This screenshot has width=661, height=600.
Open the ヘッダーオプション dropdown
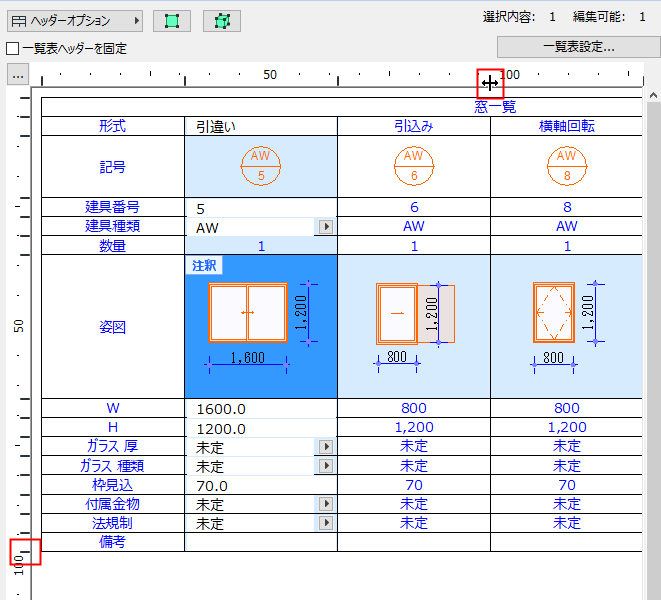pyautogui.click(x=75, y=21)
